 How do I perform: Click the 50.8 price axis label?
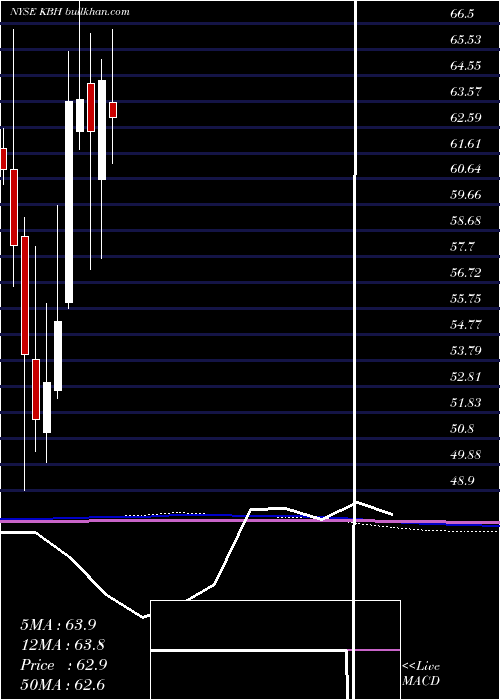[x=462, y=429]
